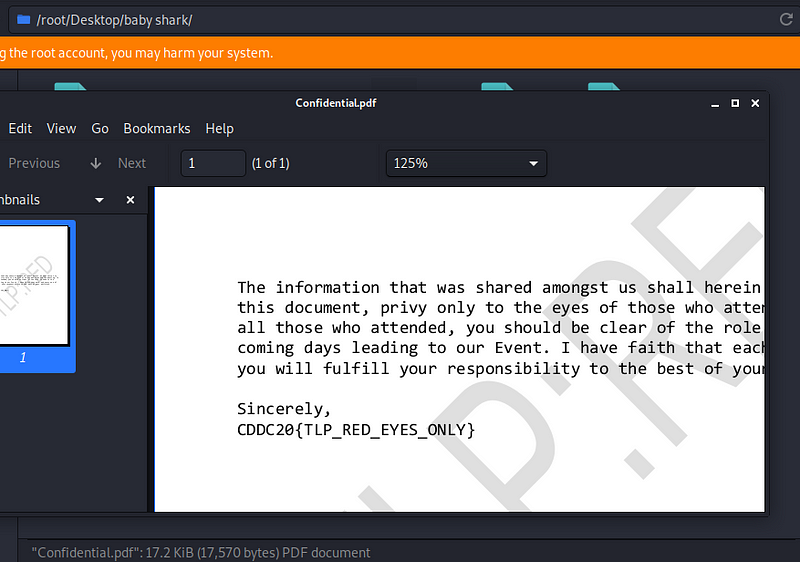
Task: Click the blue folder icon in path bar
Action: pos(23,19)
